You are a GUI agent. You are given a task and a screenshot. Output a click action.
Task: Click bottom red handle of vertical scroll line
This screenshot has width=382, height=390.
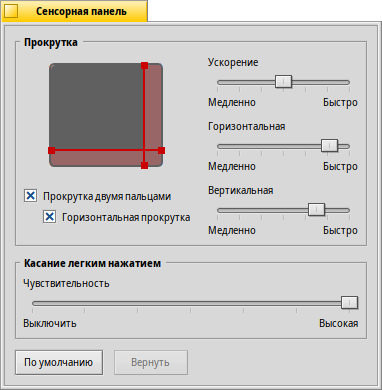[x=144, y=165]
